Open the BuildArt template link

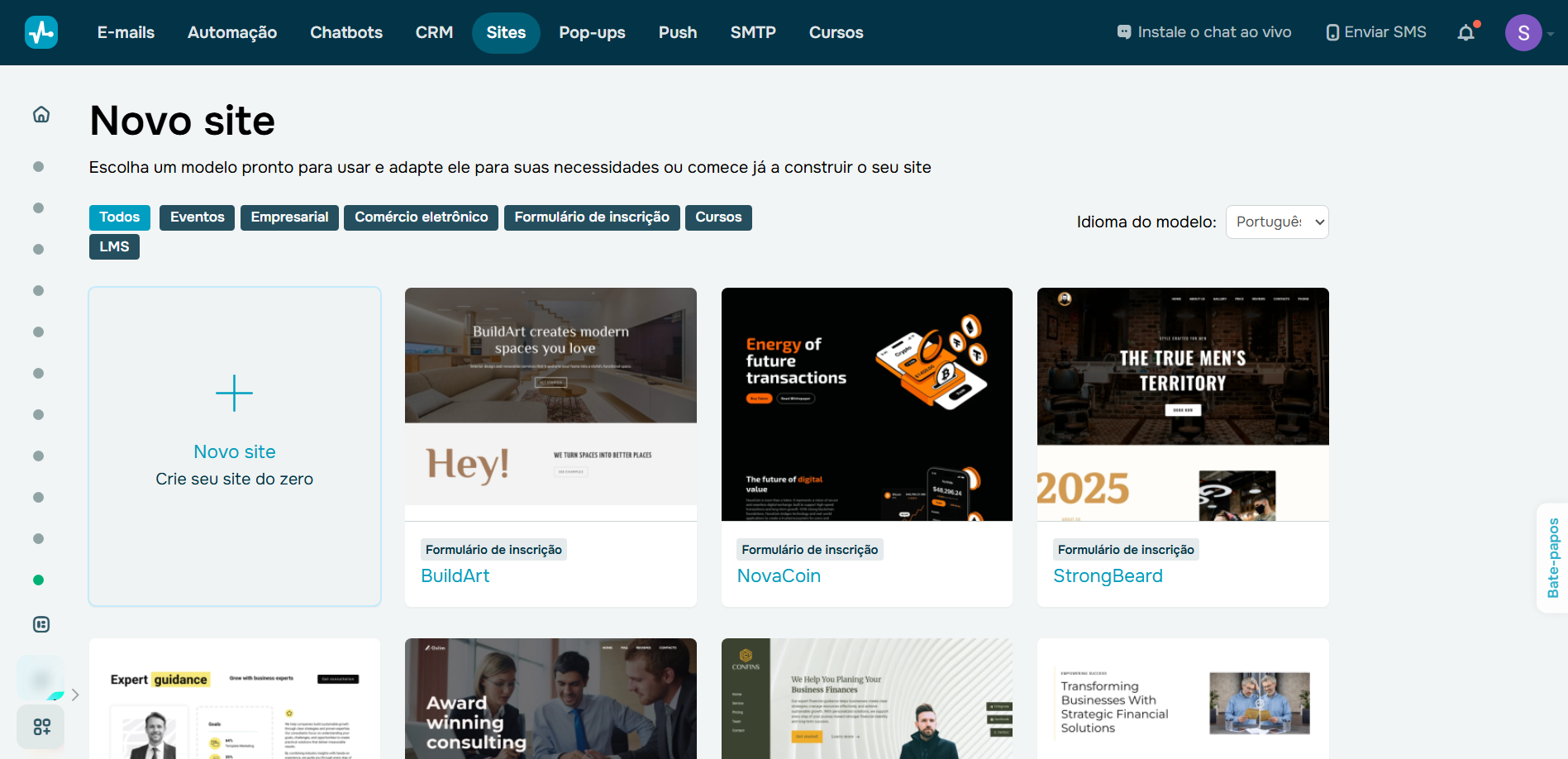pyautogui.click(x=455, y=575)
